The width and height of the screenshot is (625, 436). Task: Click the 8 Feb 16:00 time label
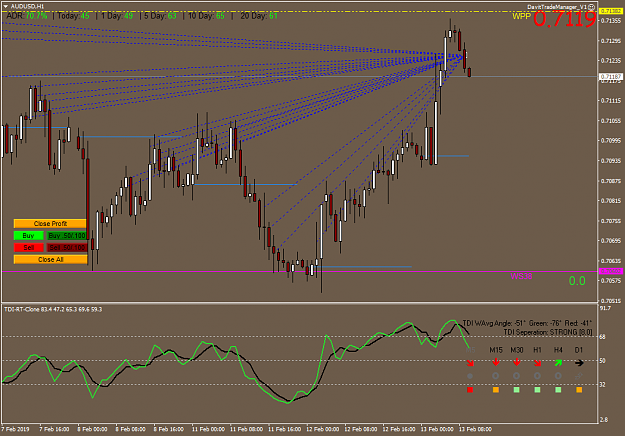point(169,429)
